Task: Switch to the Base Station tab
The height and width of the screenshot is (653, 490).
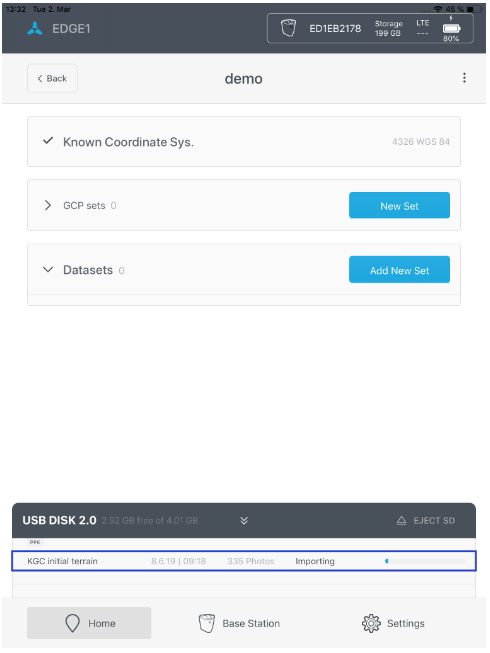Action: 239,623
